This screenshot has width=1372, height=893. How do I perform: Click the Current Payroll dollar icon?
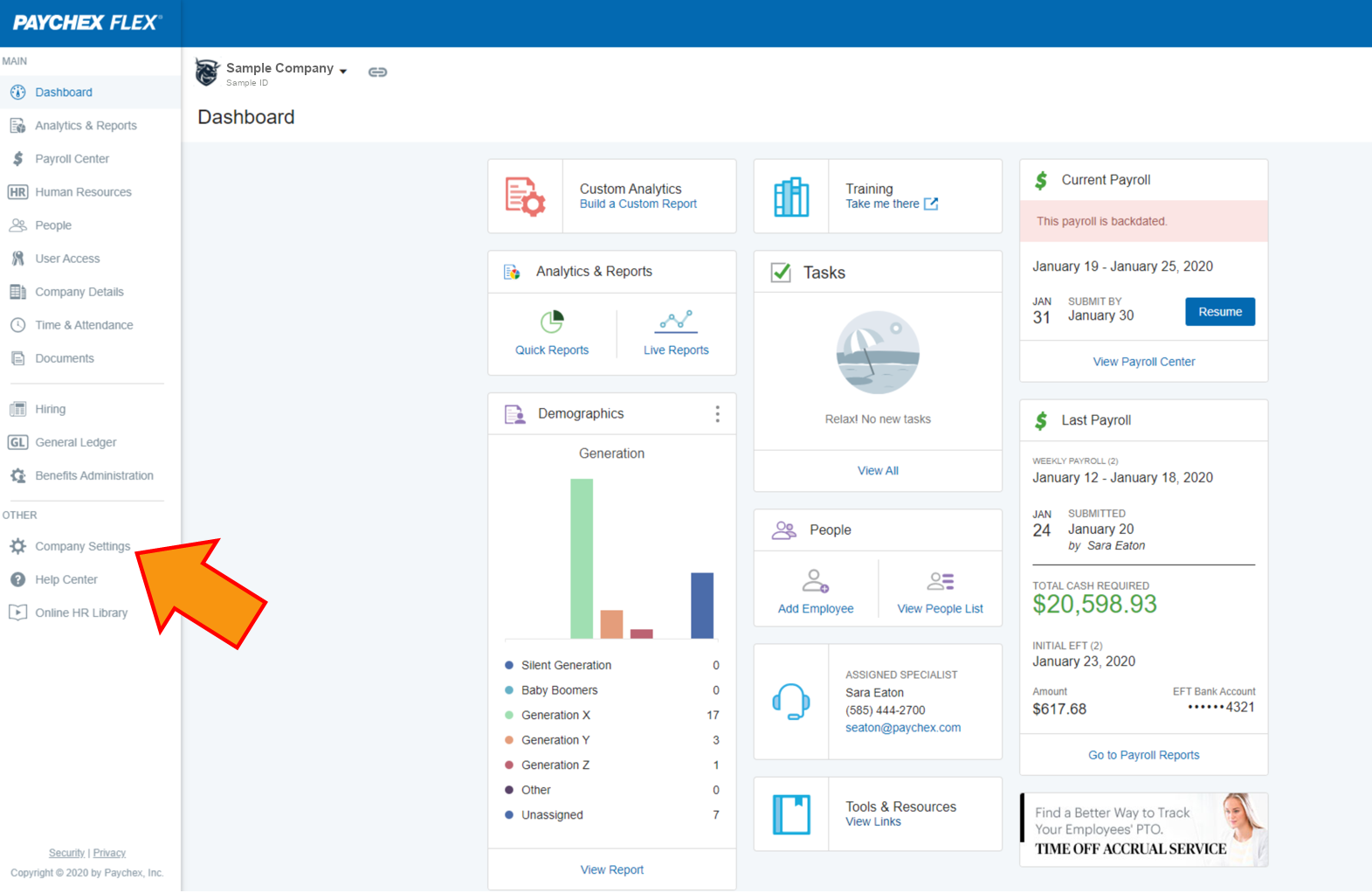(1041, 180)
